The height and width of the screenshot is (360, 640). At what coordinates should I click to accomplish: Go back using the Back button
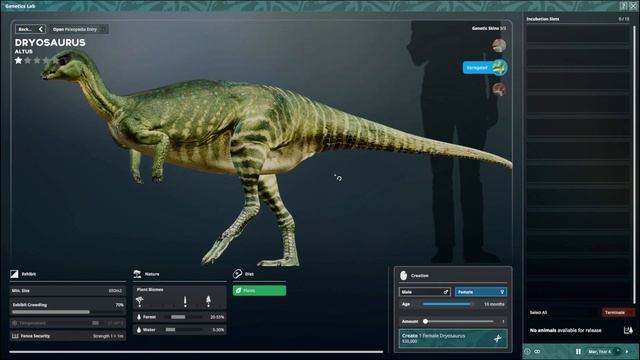(30, 29)
